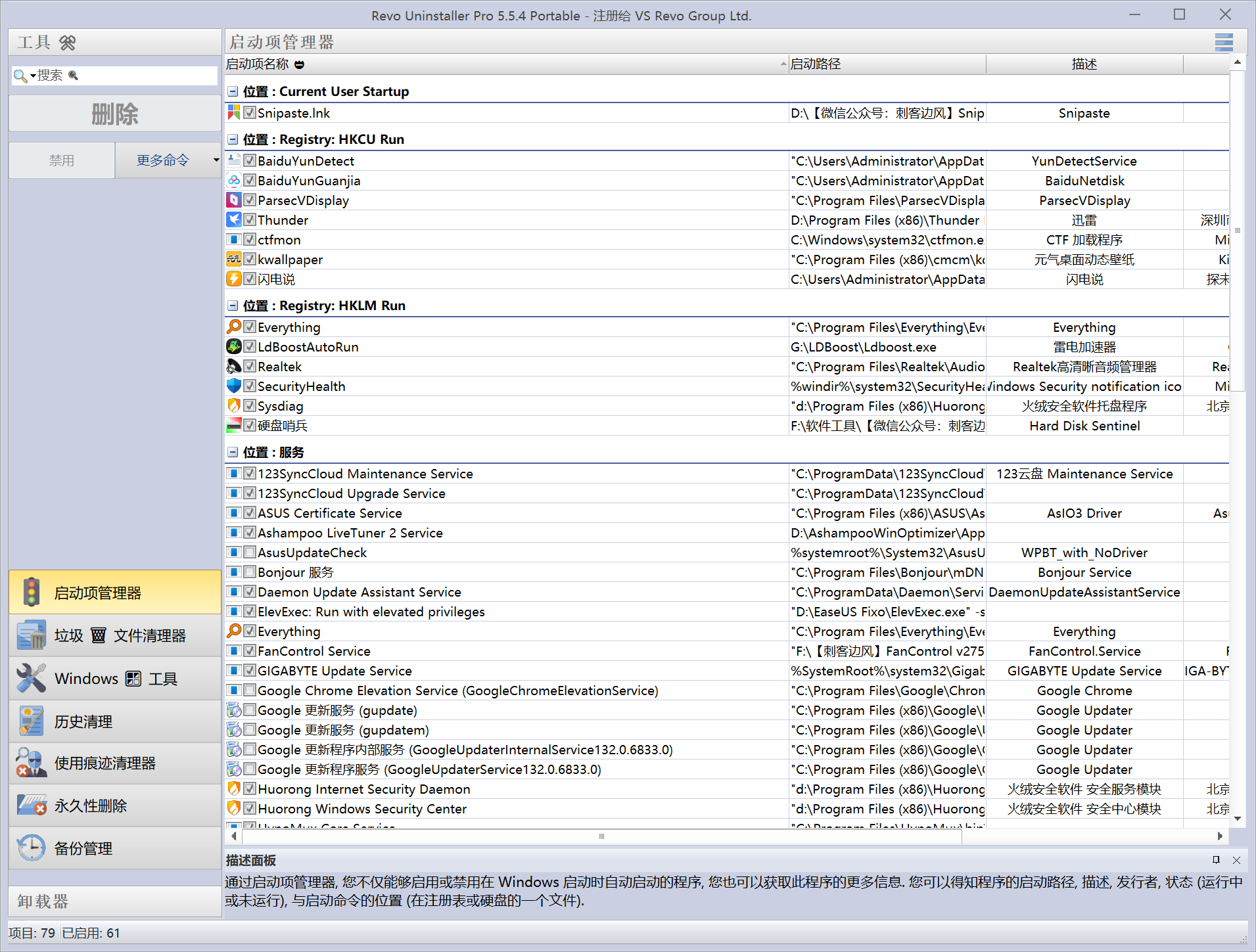Open the hamburger menu icon at top right
1256x952 pixels.
pos(1223,42)
